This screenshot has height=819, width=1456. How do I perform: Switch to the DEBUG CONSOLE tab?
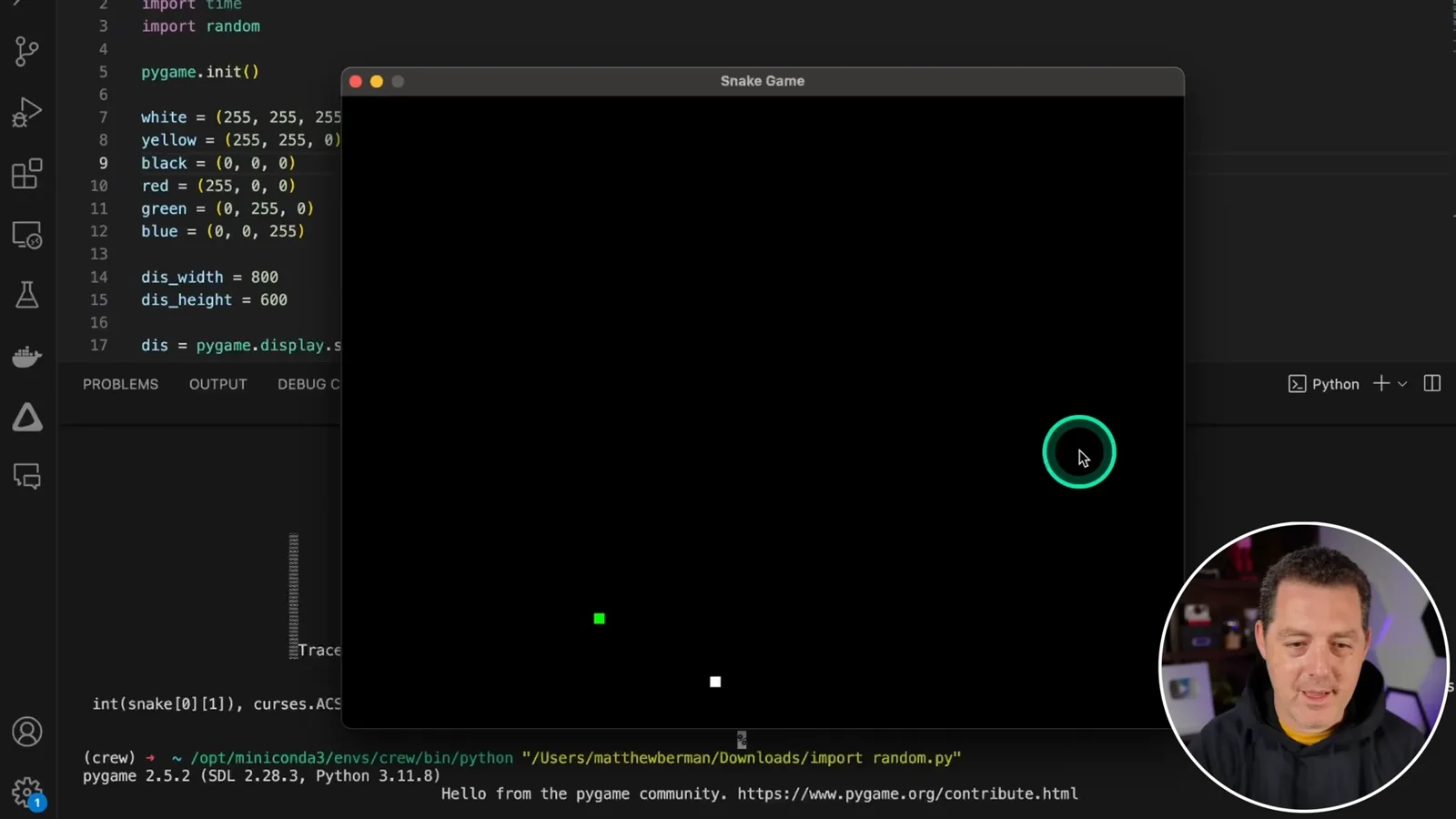click(308, 384)
